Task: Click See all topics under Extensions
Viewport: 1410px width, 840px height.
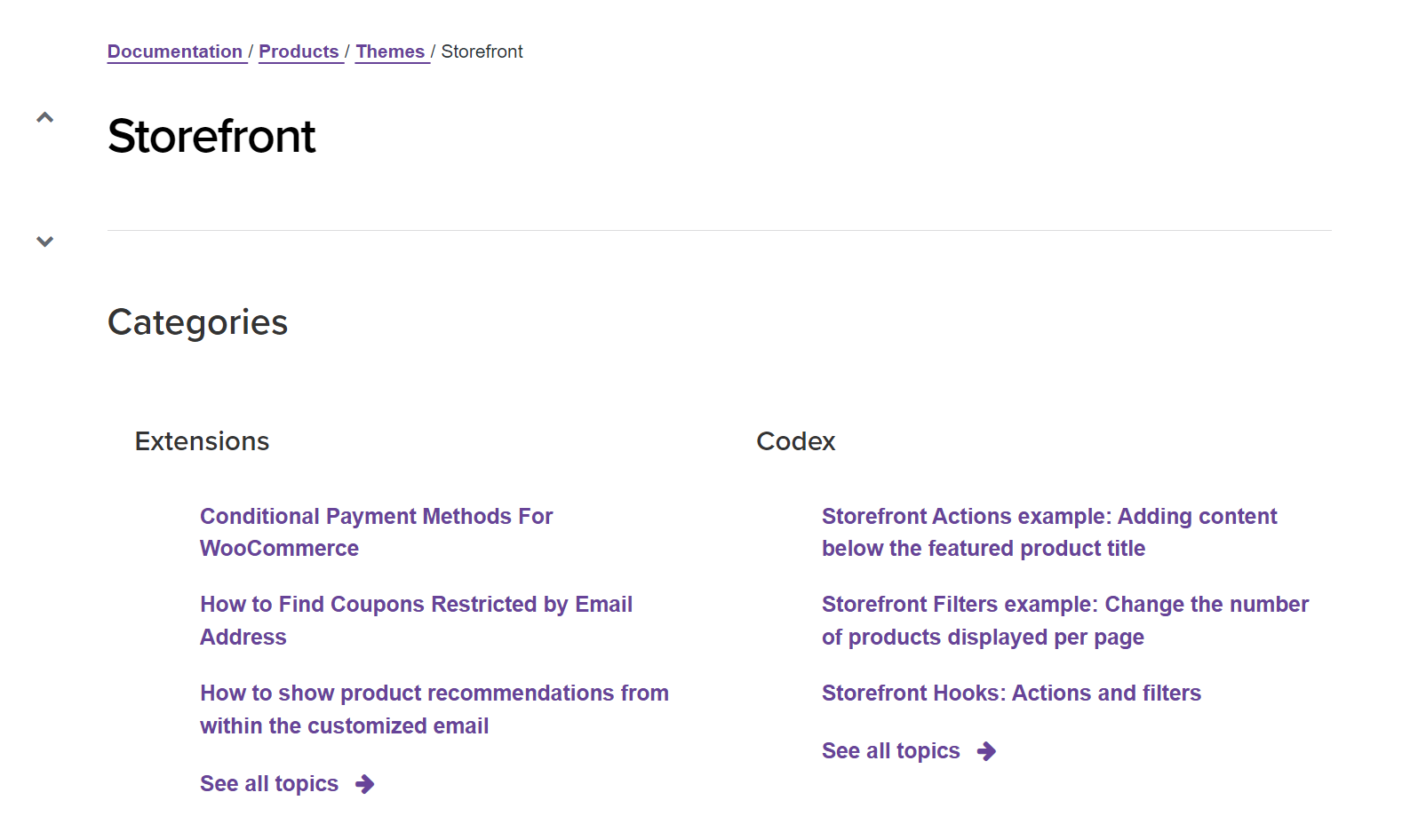Action: pyautogui.click(x=269, y=783)
